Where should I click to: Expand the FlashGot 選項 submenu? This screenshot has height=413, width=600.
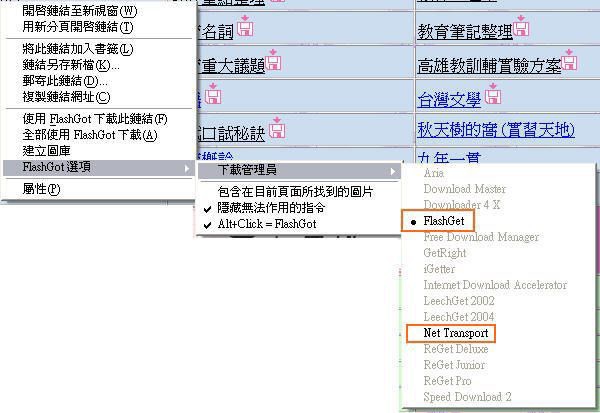coord(99,167)
